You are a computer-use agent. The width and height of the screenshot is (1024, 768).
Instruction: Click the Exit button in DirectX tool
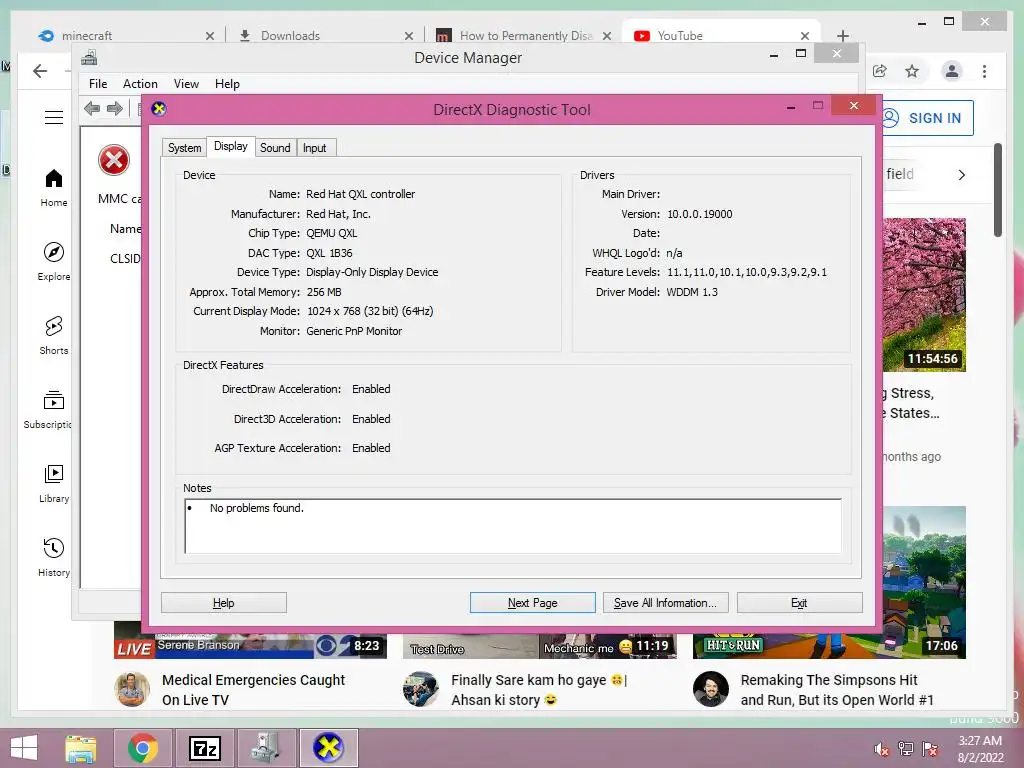(799, 603)
